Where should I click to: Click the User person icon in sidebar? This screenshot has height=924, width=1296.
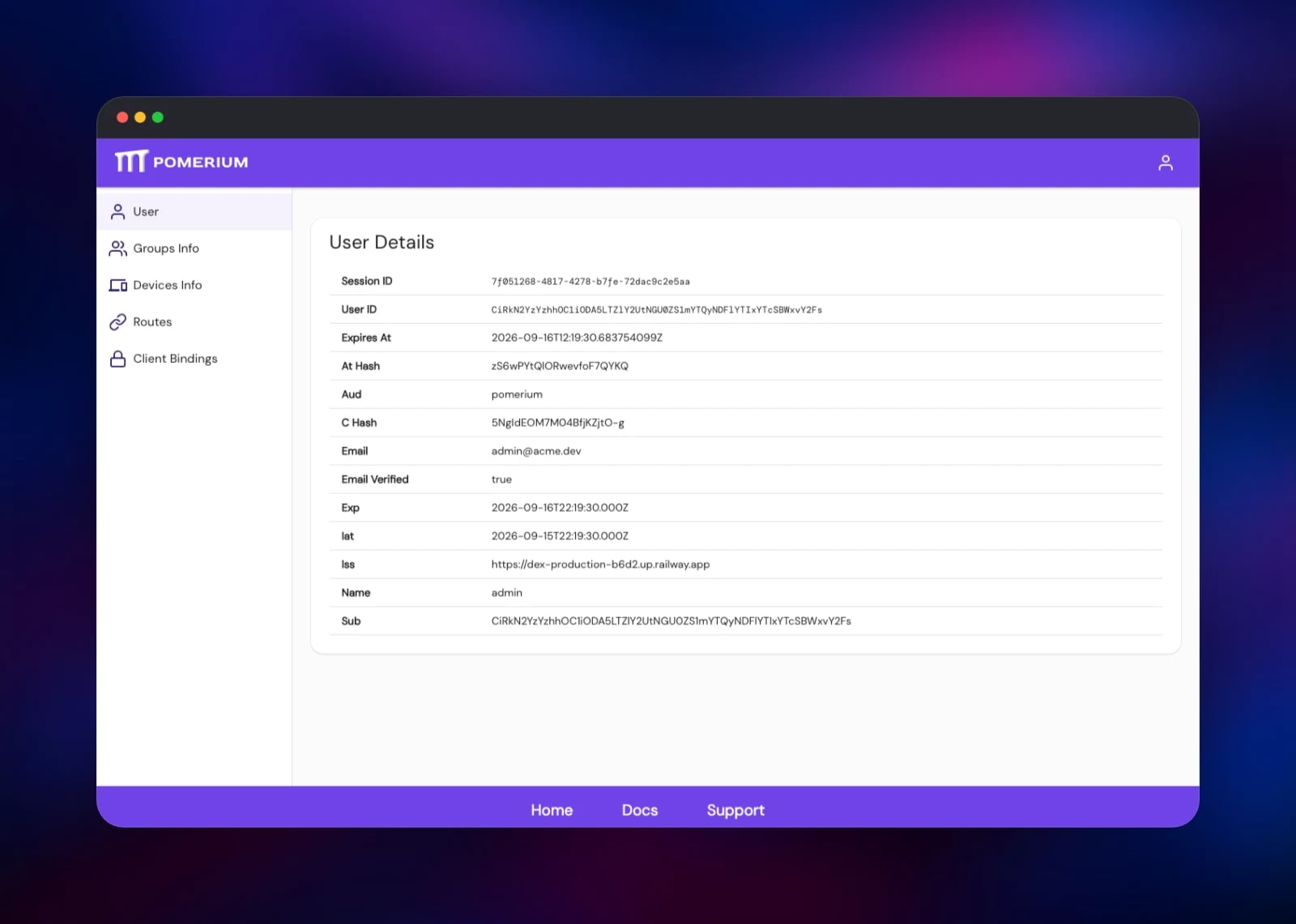(x=117, y=211)
